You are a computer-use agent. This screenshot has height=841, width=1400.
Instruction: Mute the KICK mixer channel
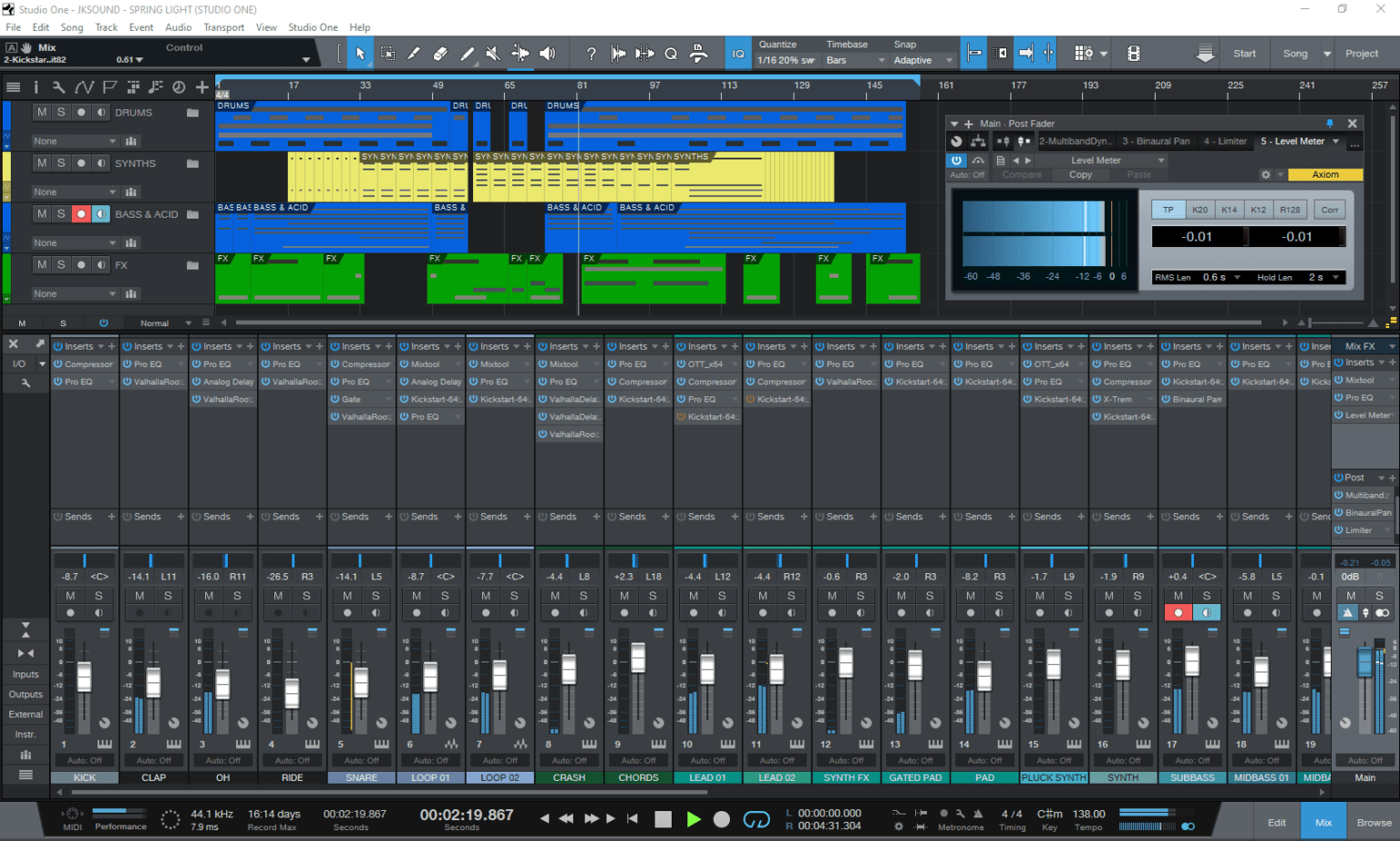coord(70,596)
